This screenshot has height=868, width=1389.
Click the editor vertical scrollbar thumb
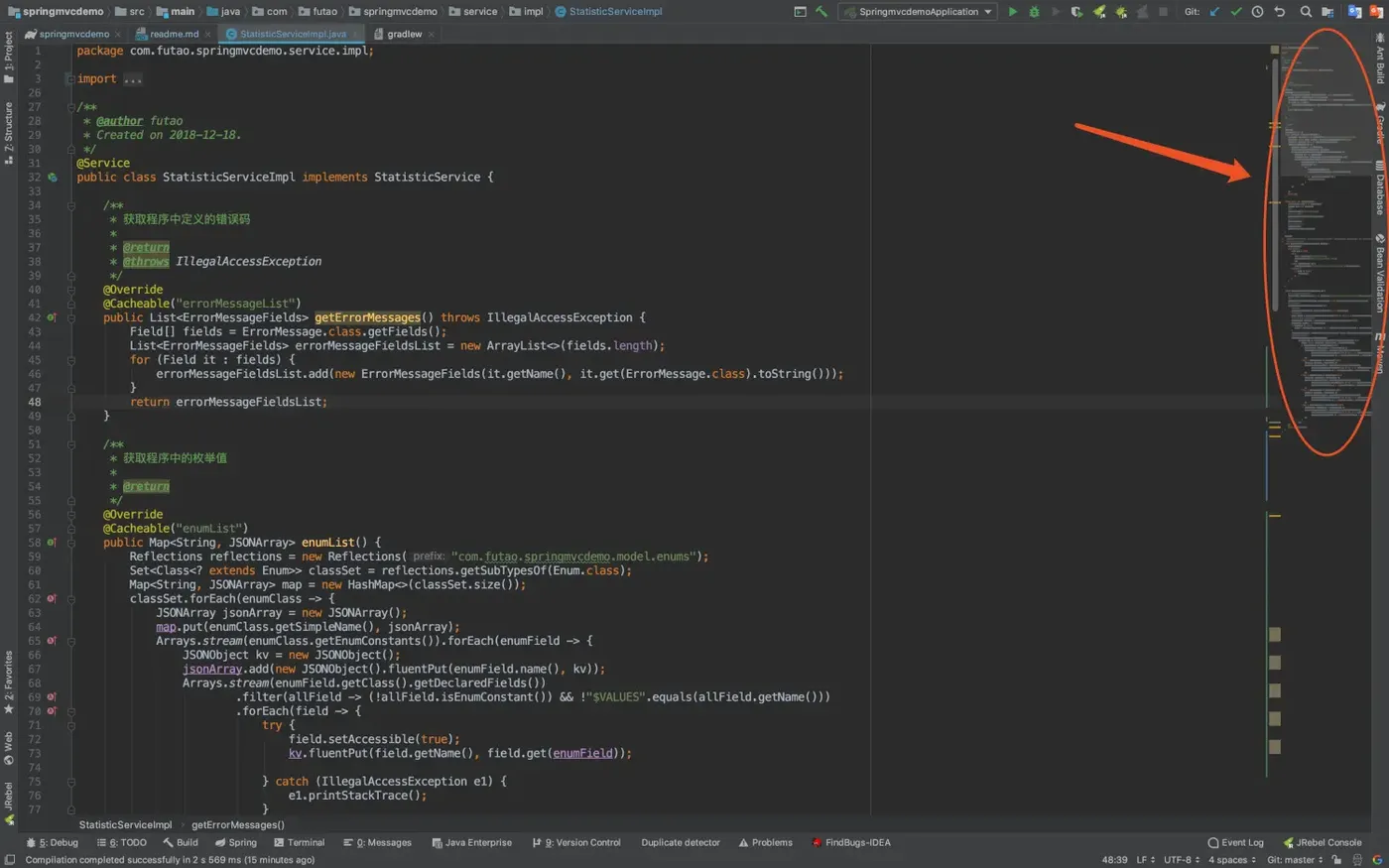1276,185
